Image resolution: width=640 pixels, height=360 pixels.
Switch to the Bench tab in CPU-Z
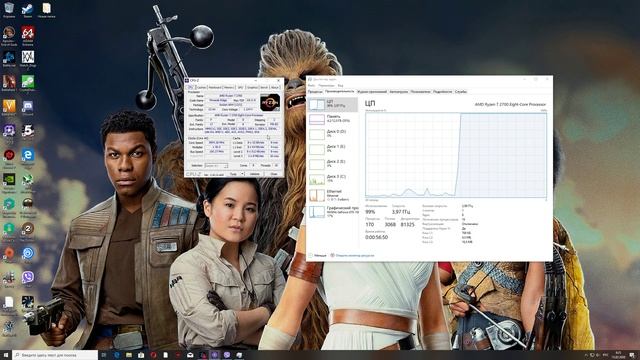[264, 87]
